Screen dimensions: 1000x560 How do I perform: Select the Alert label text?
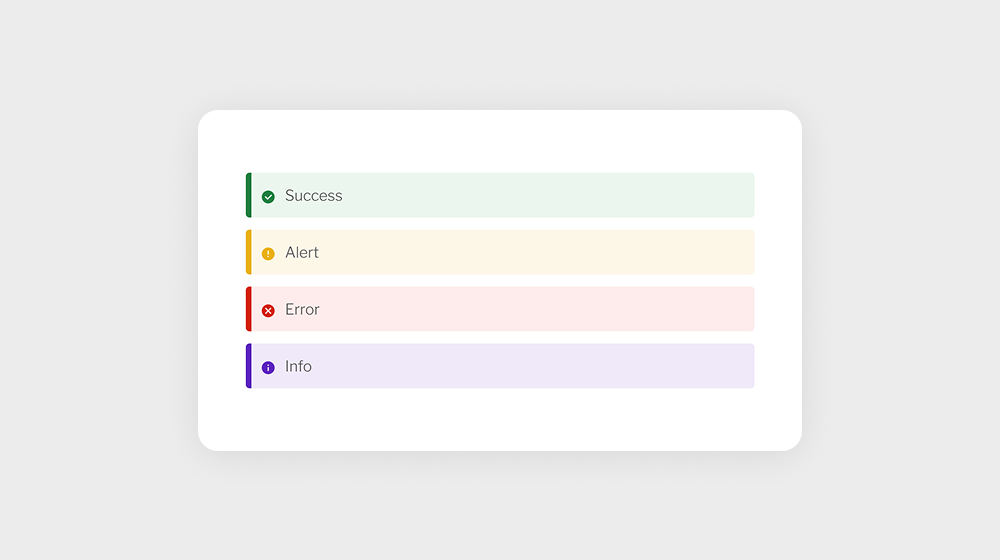(x=301, y=253)
